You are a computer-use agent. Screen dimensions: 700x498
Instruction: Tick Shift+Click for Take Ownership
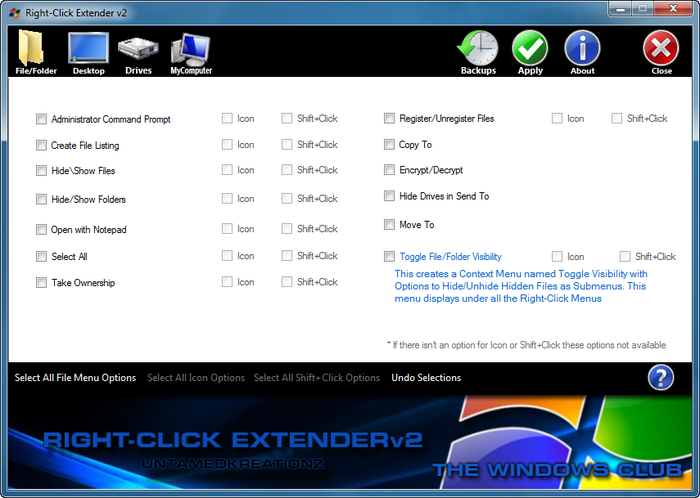point(287,282)
